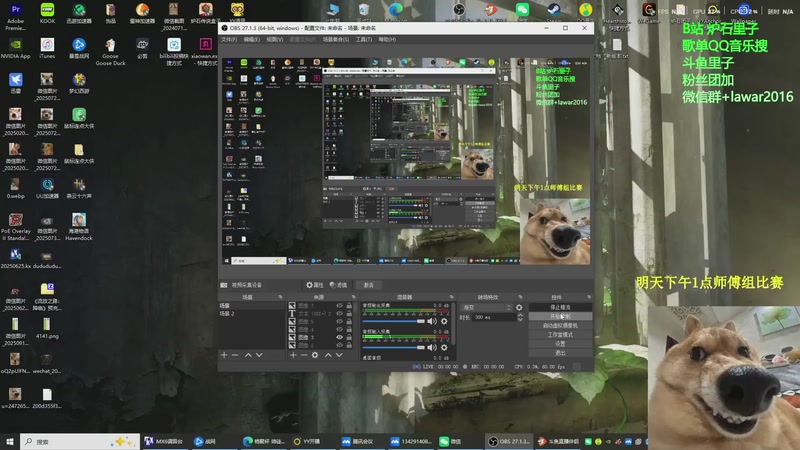This screenshot has height=450, width=800.
Task: Open the PoE Overlay II shortcut
Action: click(x=16, y=227)
